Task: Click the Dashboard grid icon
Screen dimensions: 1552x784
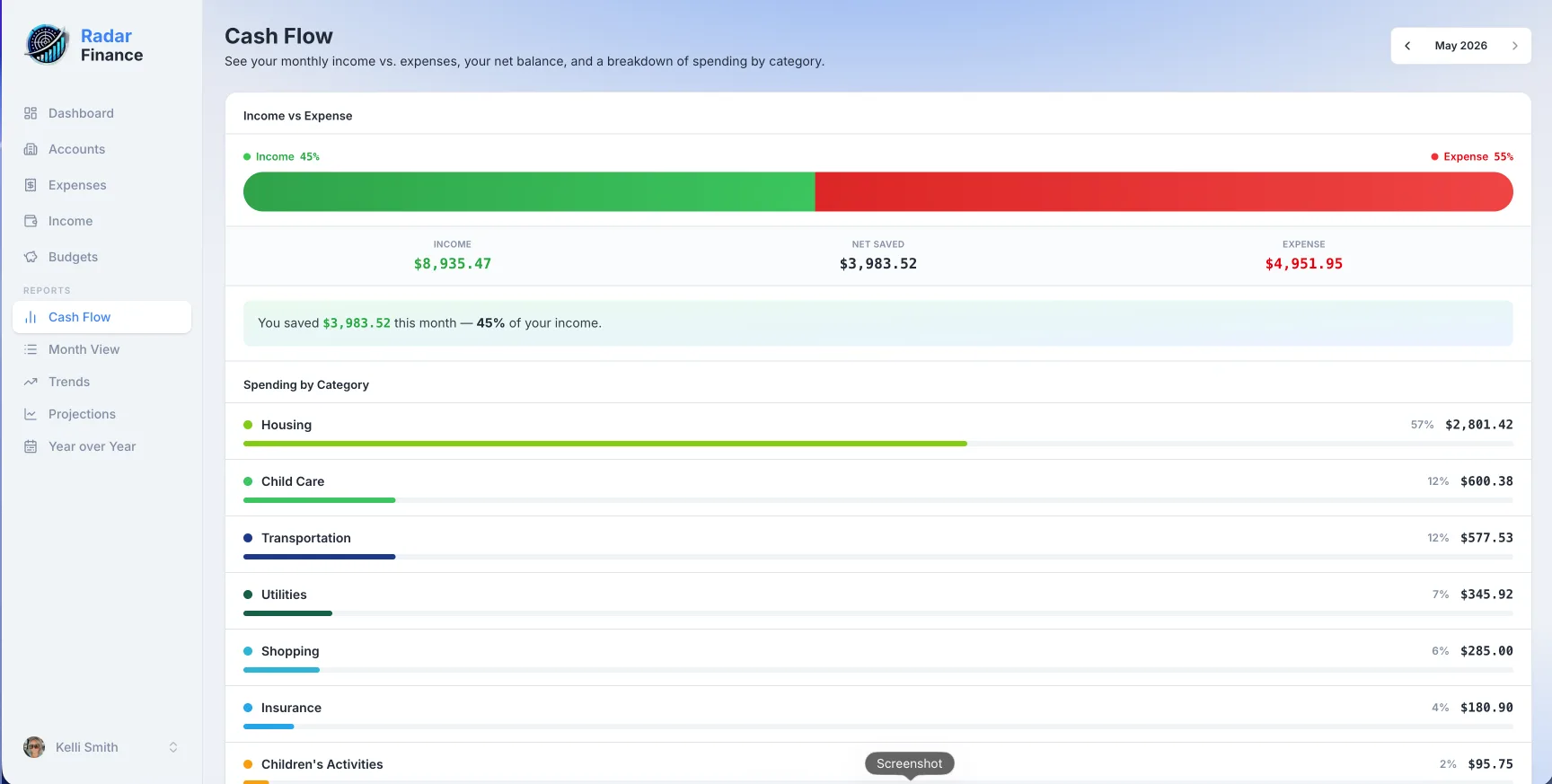Action: (x=31, y=113)
